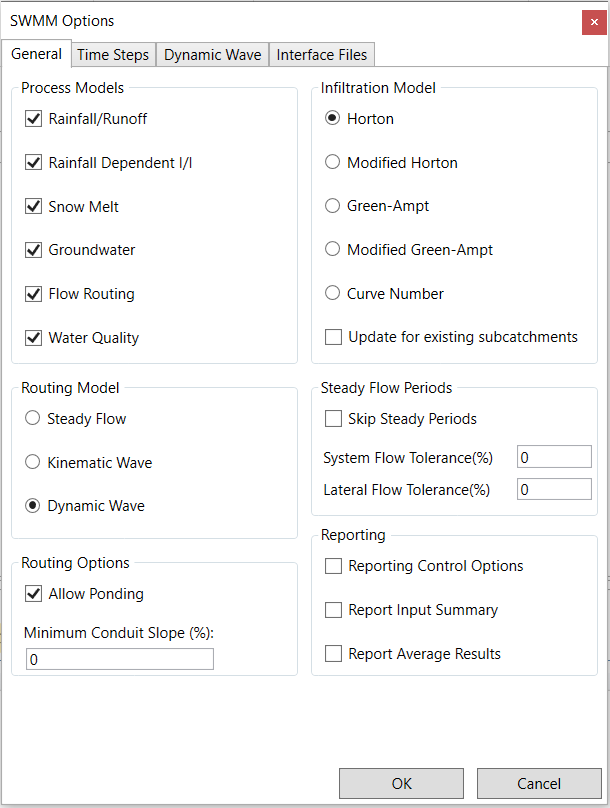The width and height of the screenshot is (610, 808).
Task: Switch to the Time Steps tab
Action: [x=113, y=55]
